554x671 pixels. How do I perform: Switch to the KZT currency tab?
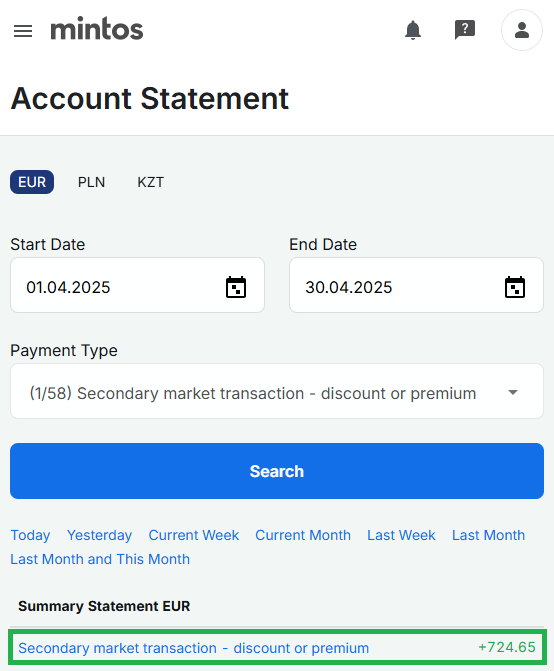pos(150,182)
